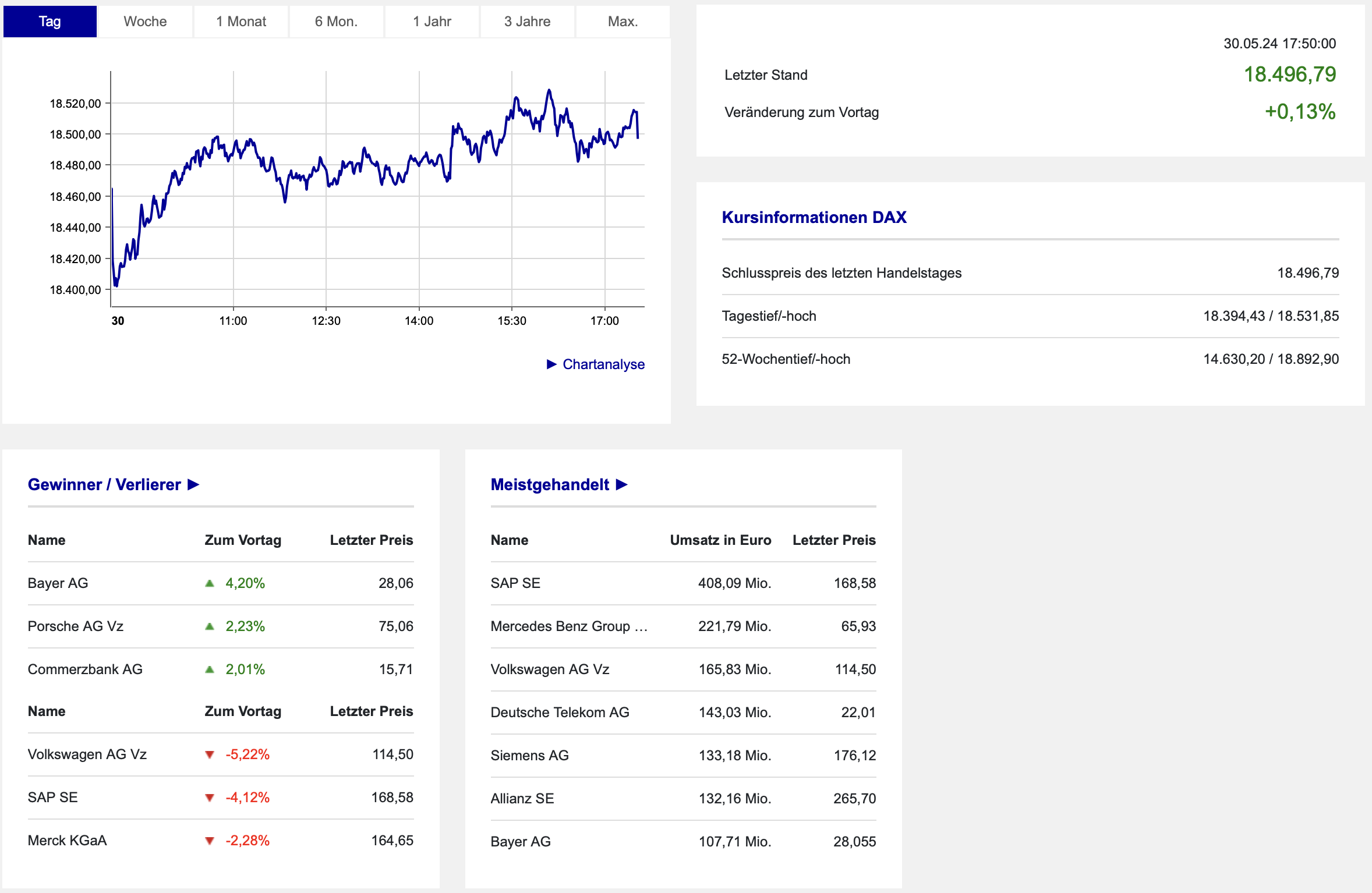The height and width of the screenshot is (893, 1372).
Task: Click green up arrow beside Bayer AG
Action: pyautogui.click(x=210, y=583)
